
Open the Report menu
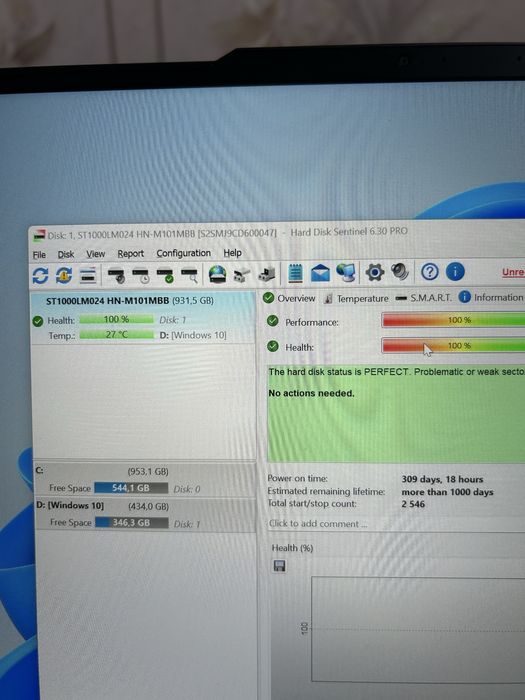[130, 254]
